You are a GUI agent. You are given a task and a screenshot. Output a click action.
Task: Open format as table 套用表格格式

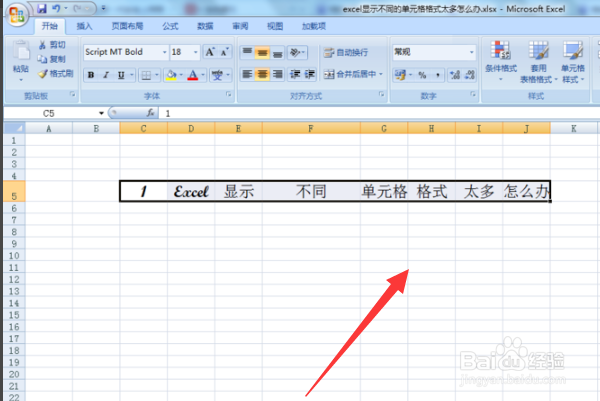pos(538,61)
